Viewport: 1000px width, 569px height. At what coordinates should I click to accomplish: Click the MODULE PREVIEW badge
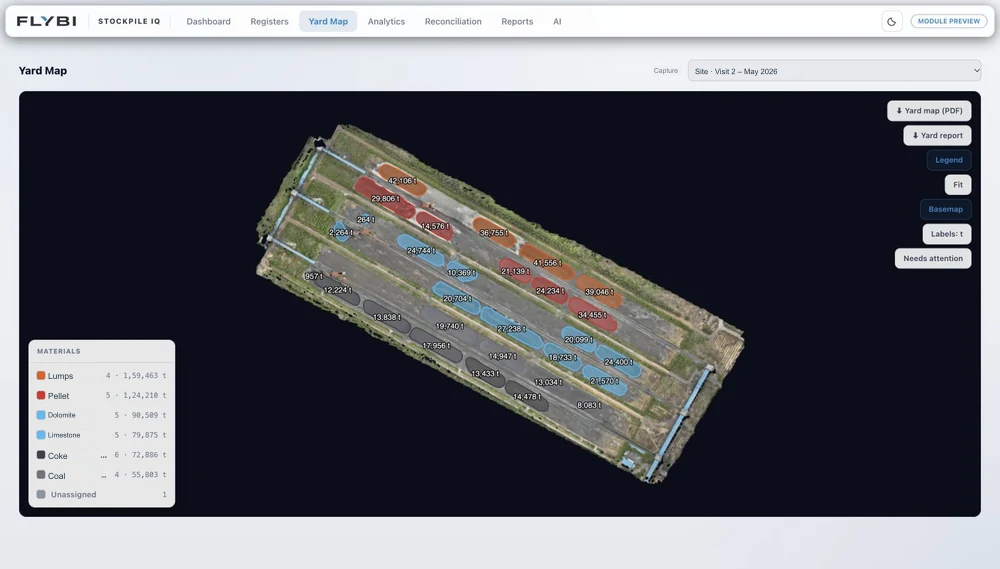click(949, 21)
